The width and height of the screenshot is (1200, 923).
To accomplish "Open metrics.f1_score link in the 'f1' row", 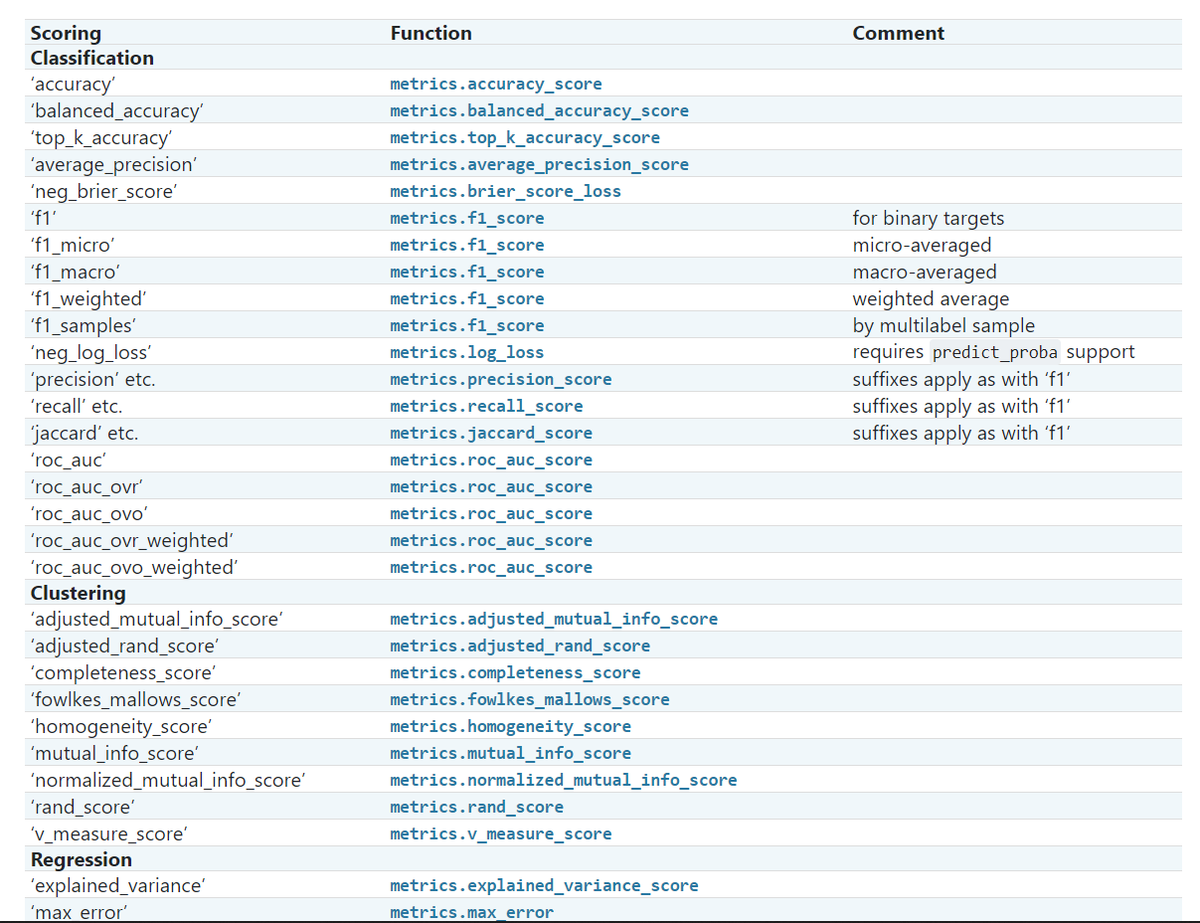I will click(467, 218).
